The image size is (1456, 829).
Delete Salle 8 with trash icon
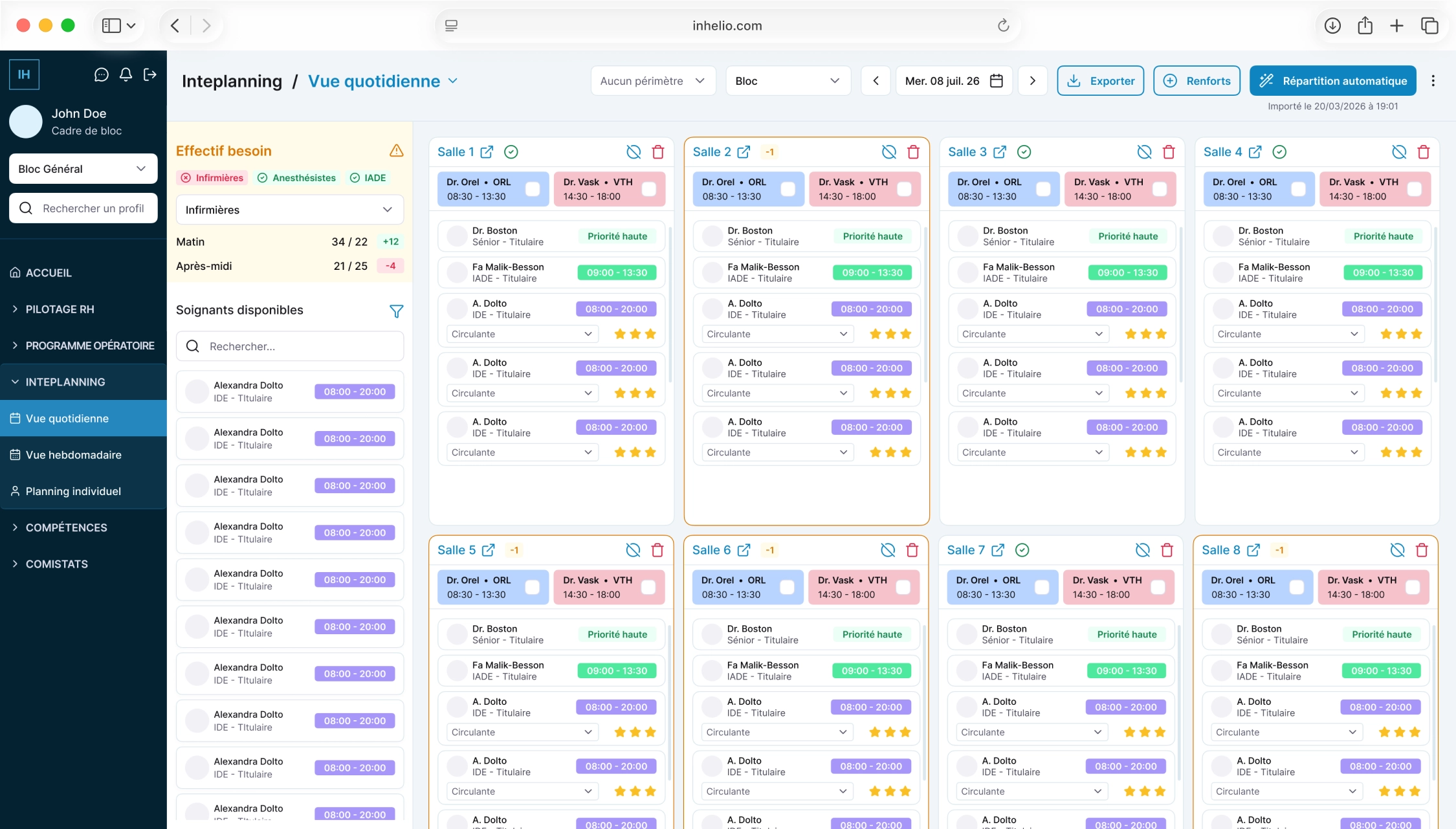click(1422, 550)
